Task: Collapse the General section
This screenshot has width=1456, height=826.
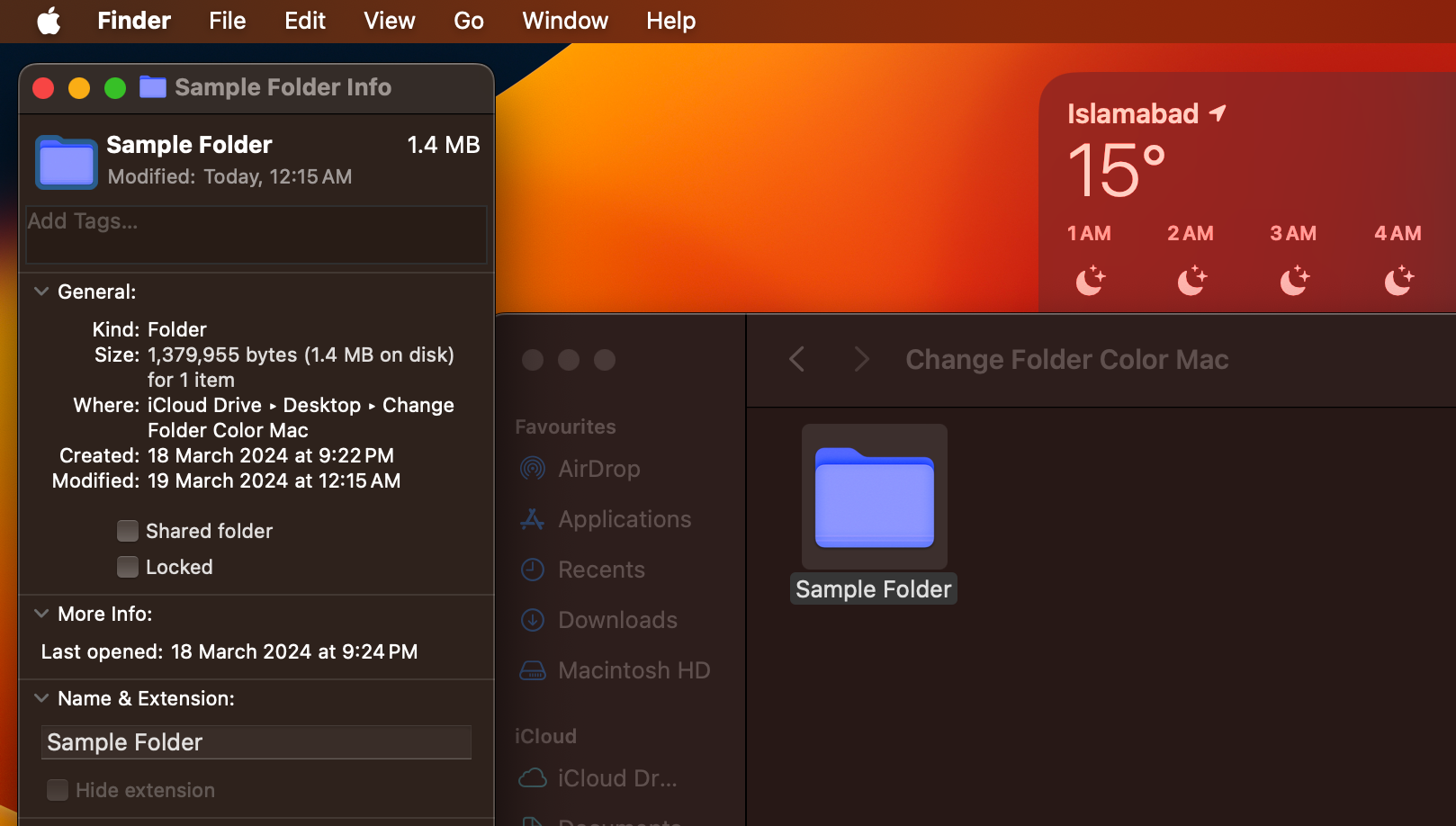Action: pyautogui.click(x=41, y=292)
